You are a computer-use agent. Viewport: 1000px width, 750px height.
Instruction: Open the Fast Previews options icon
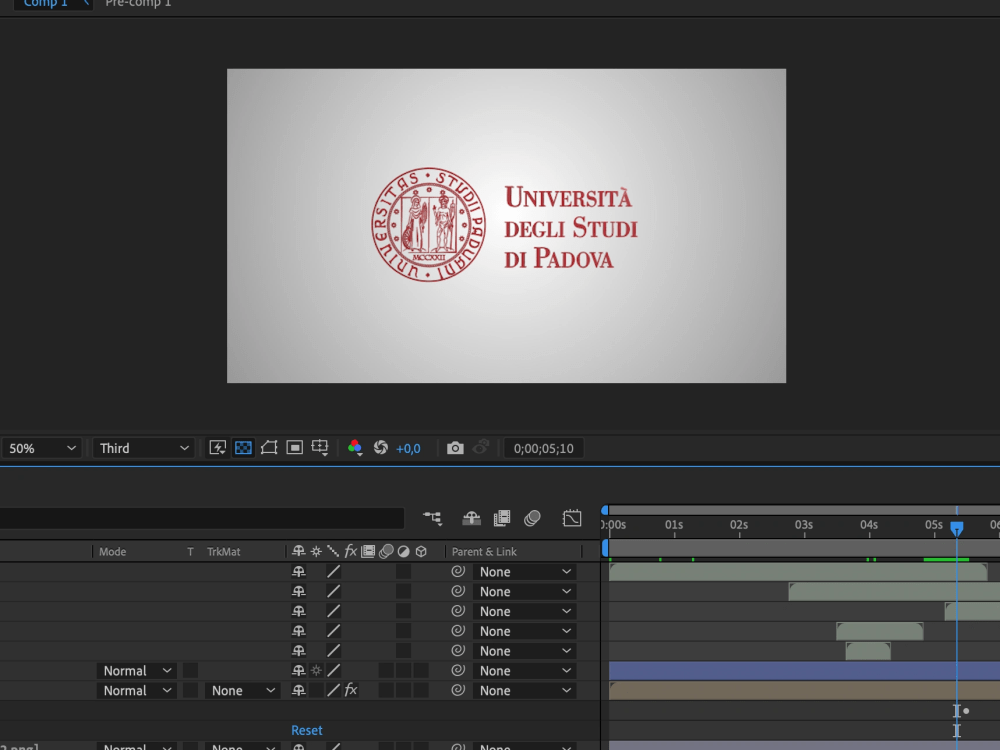click(217, 448)
